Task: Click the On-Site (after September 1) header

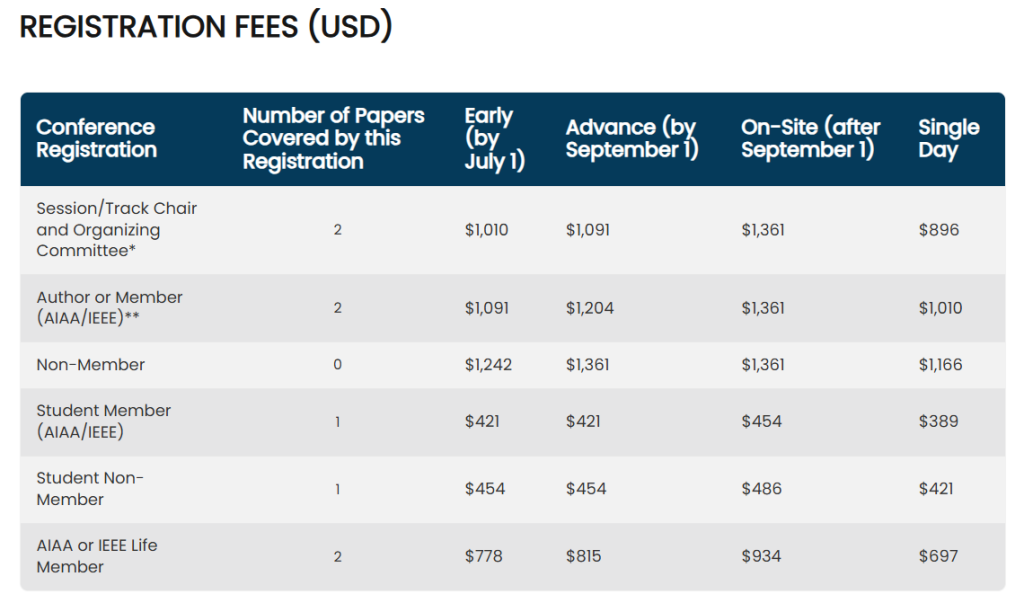Action: [810, 139]
